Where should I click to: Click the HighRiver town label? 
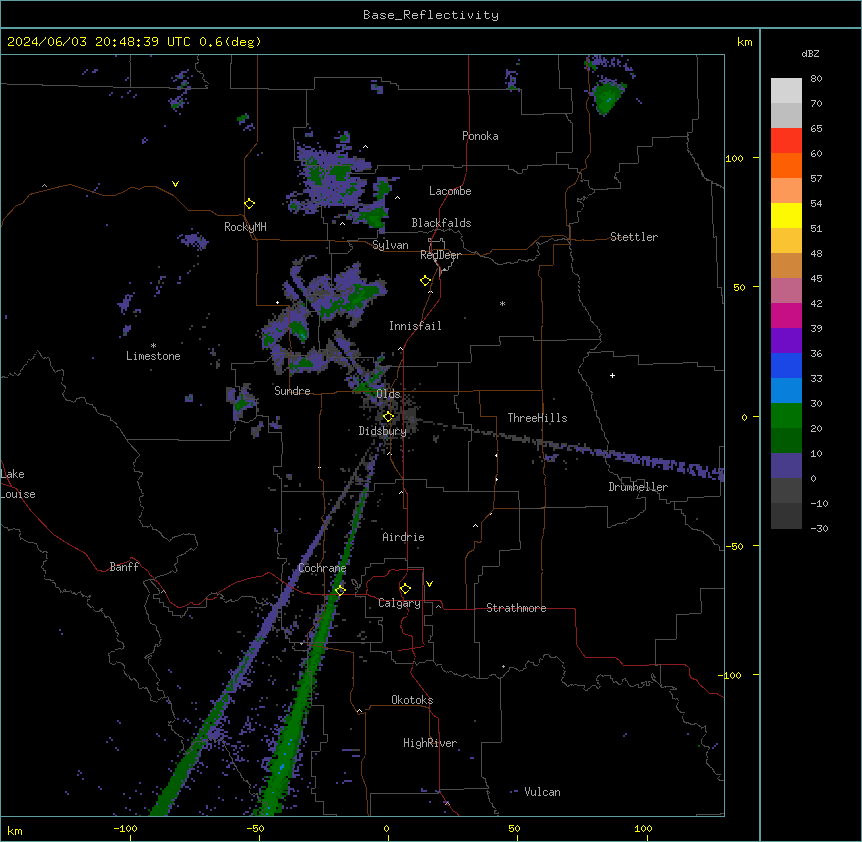pyautogui.click(x=430, y=743)
